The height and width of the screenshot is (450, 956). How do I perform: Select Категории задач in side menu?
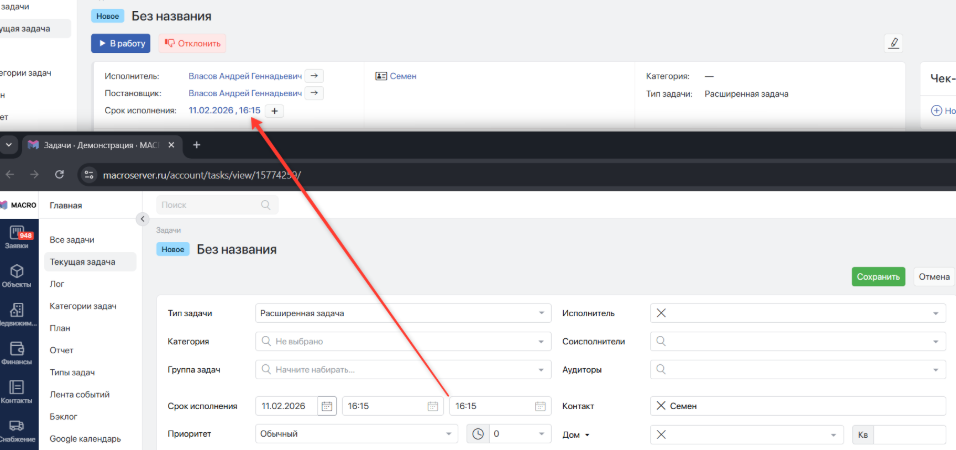[83, 306]
